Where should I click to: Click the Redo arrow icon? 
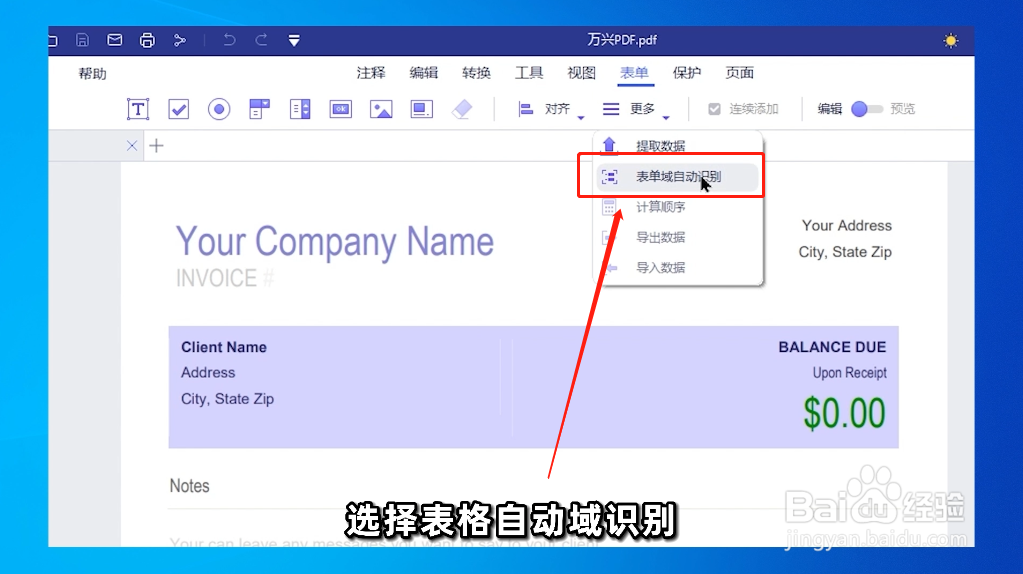point(262,40)
